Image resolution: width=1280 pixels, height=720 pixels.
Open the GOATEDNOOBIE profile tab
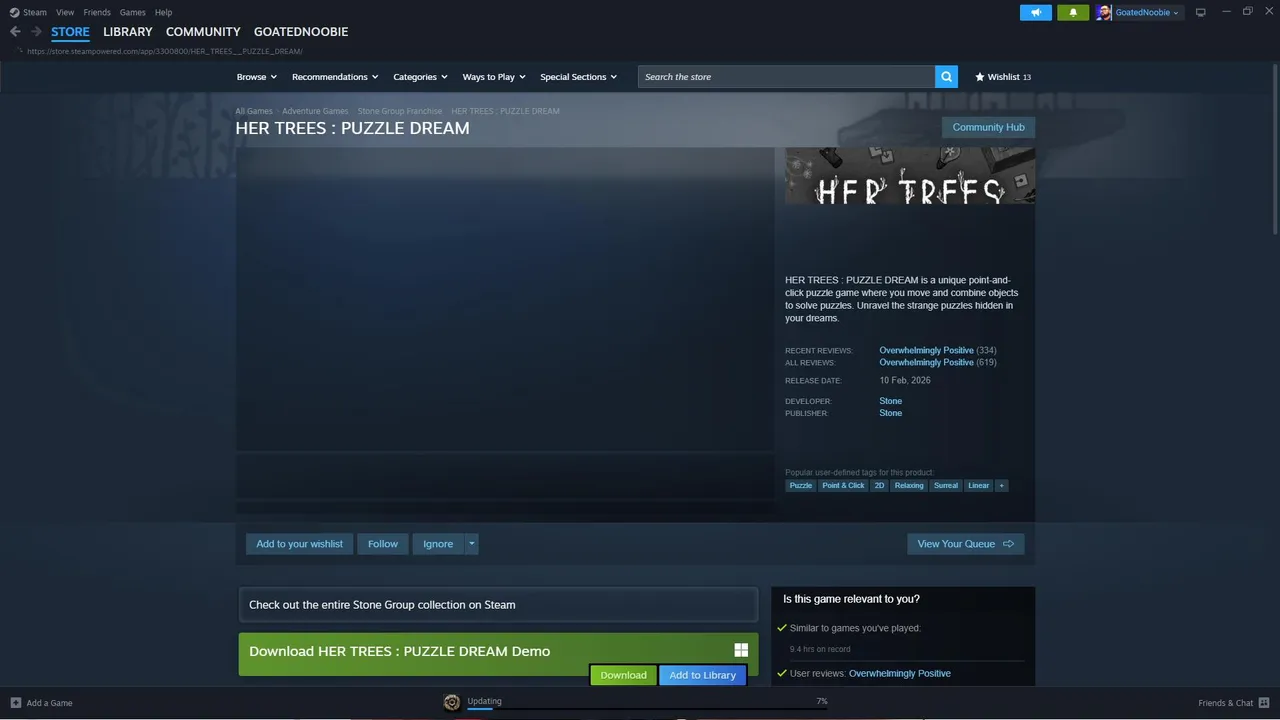(x=301, y=32)
